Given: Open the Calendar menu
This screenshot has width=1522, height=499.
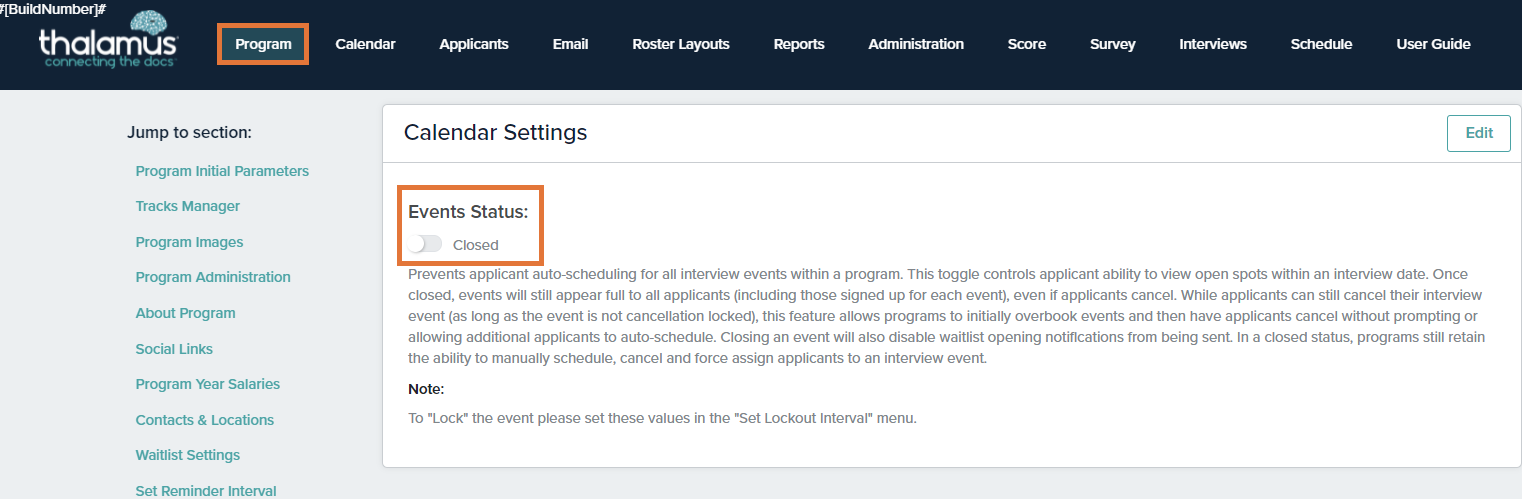Looking at the screenshot, I should [365, 44].
